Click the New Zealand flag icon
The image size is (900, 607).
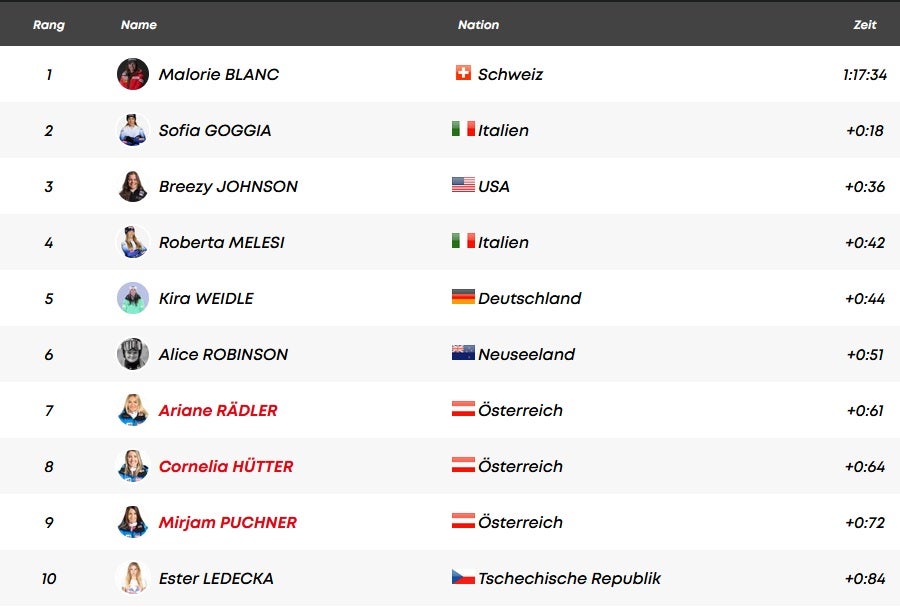[463, 353]
